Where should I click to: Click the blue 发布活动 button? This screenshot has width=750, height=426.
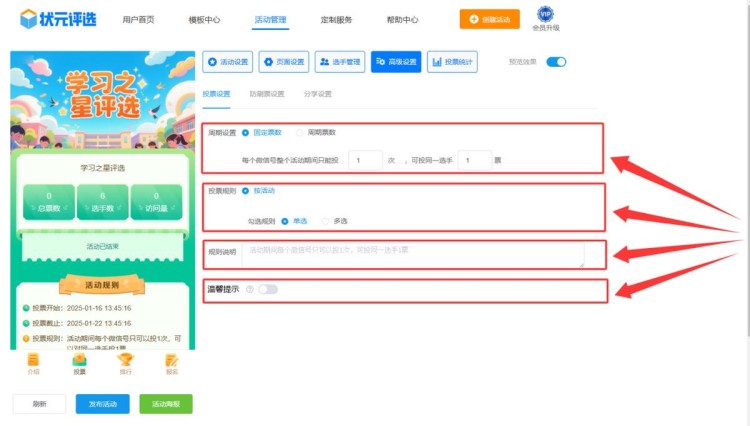[x=102, y=404]
